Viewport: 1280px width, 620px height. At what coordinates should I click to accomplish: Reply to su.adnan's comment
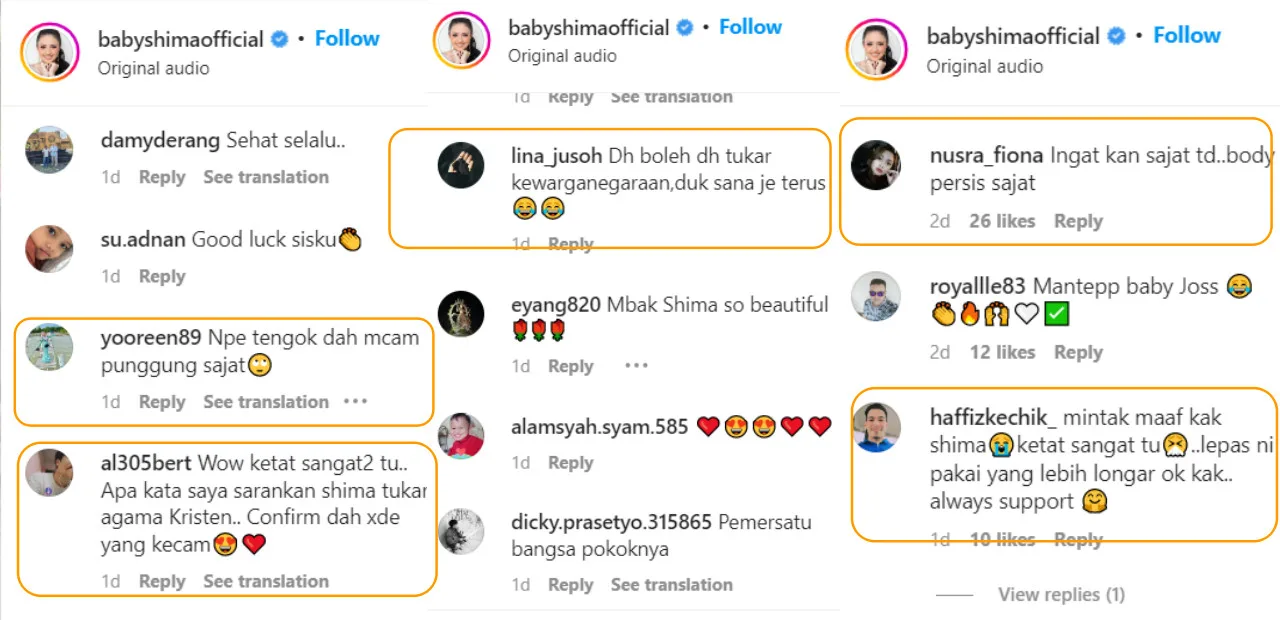[x=162, y=276]
